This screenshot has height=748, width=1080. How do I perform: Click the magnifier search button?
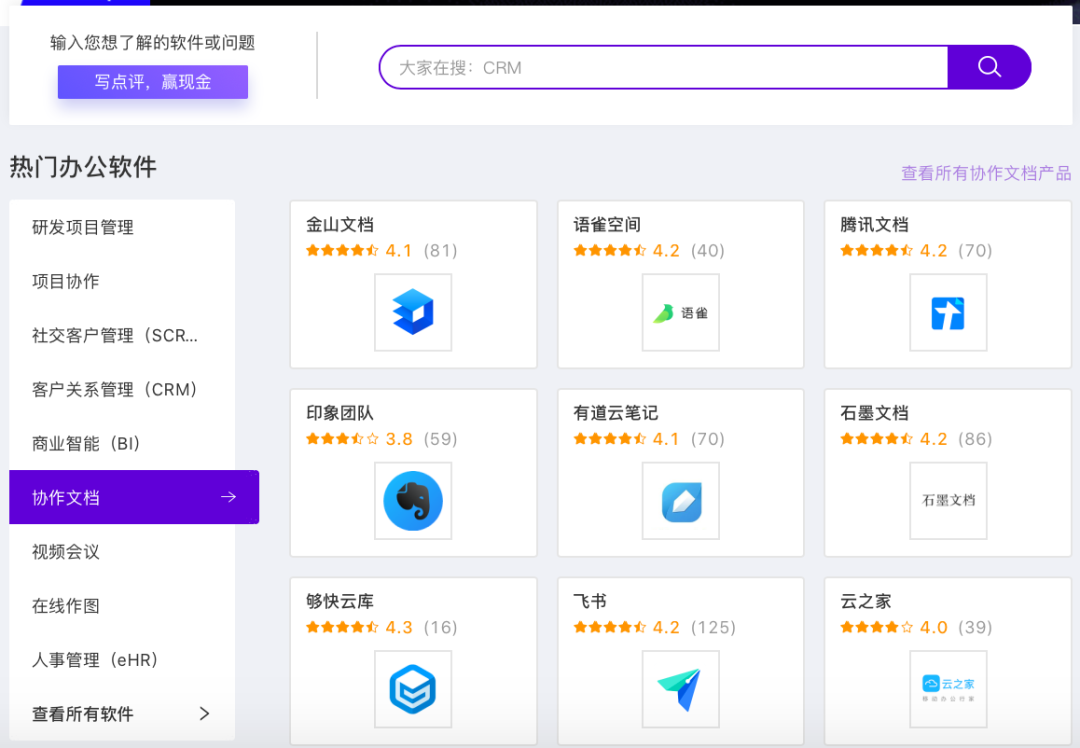(989, 67)
